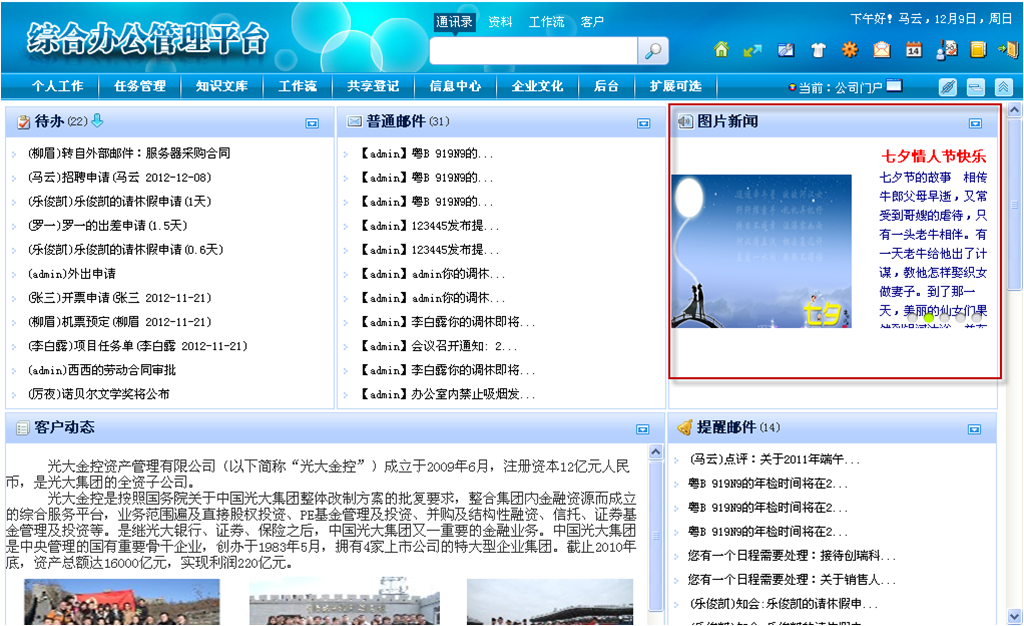
Task: Click the green-blue fullscreen arrows icon
Action: pyautogui.click(x=752, y=50)
